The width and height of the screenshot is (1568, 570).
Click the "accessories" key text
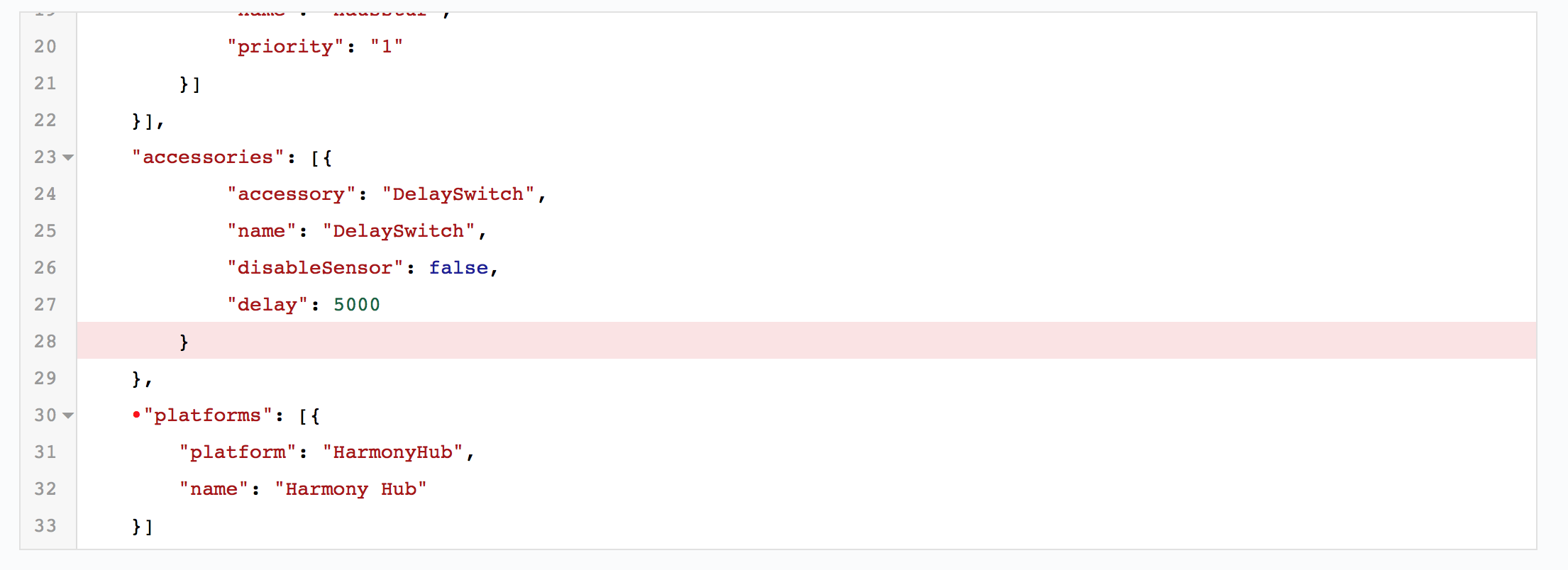pos(208,157)
